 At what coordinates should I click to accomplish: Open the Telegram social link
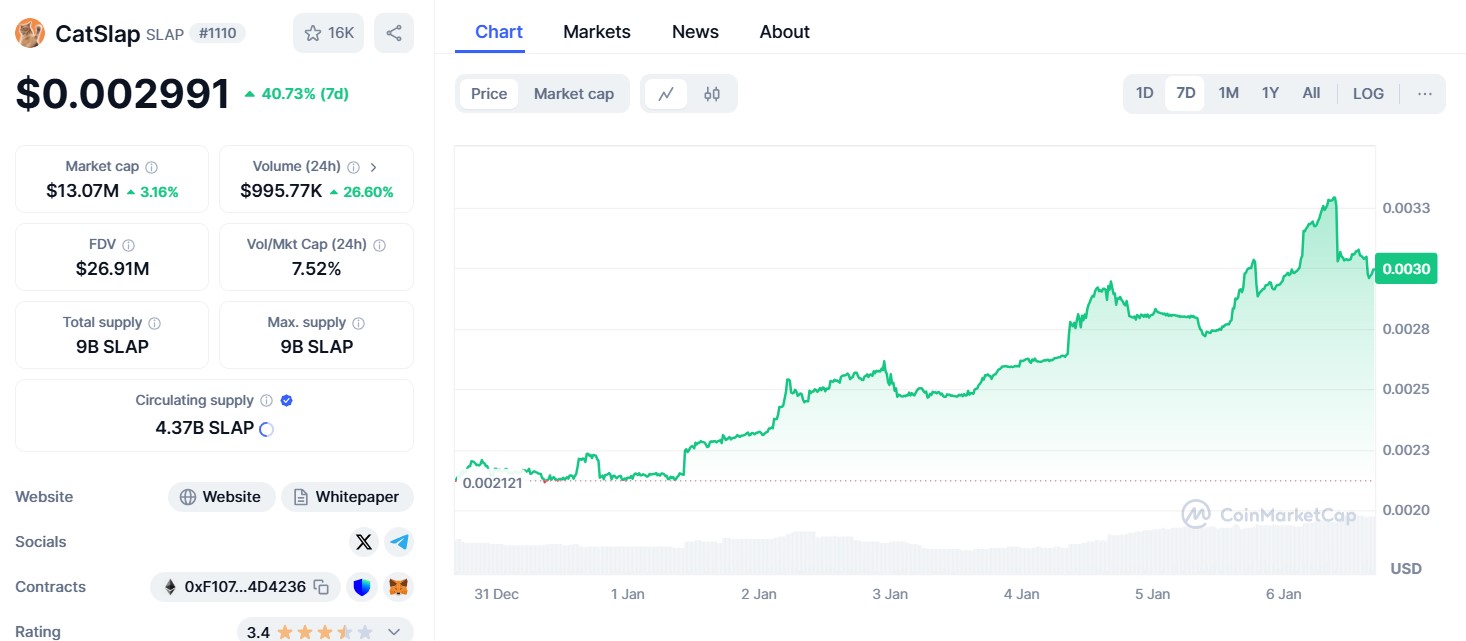click(399, 542)
